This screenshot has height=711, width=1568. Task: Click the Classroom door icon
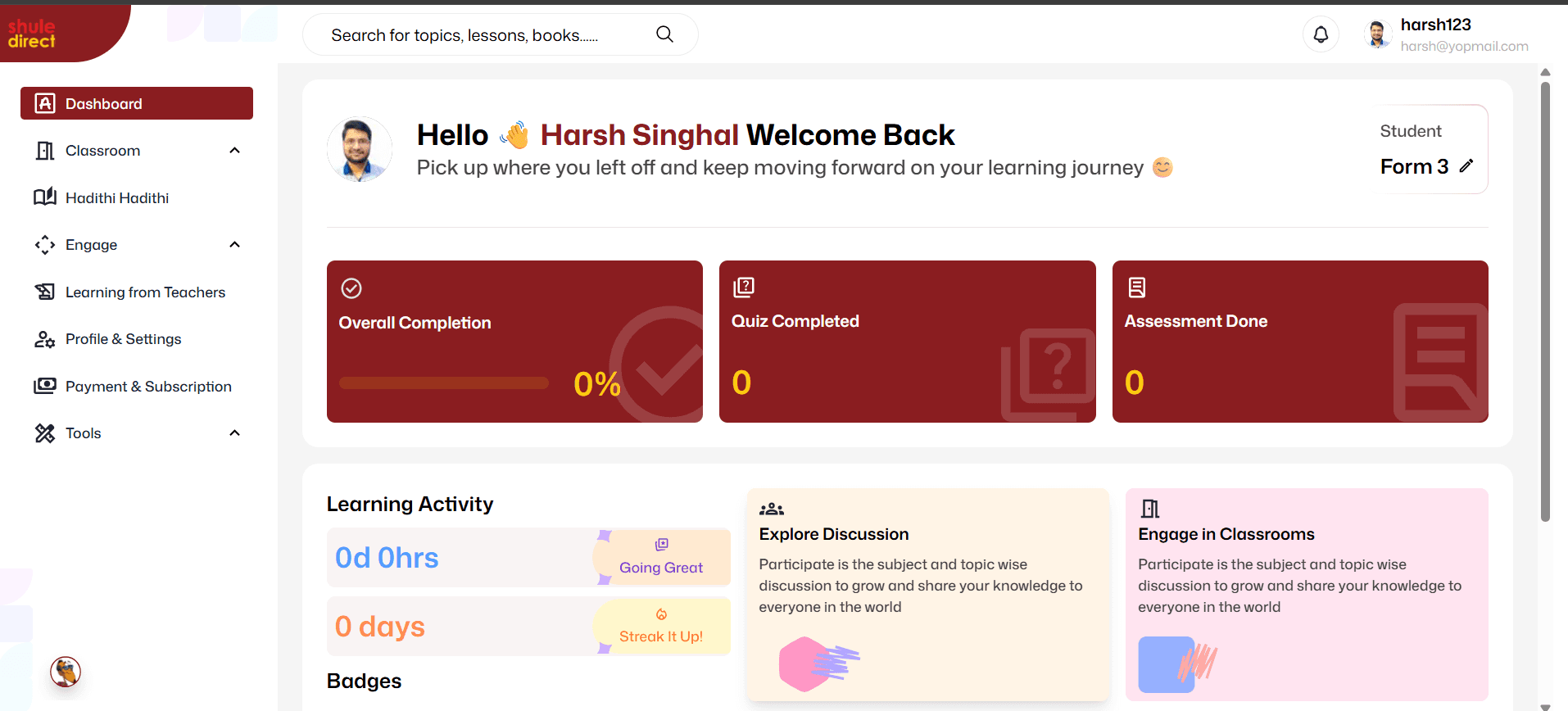45,151
